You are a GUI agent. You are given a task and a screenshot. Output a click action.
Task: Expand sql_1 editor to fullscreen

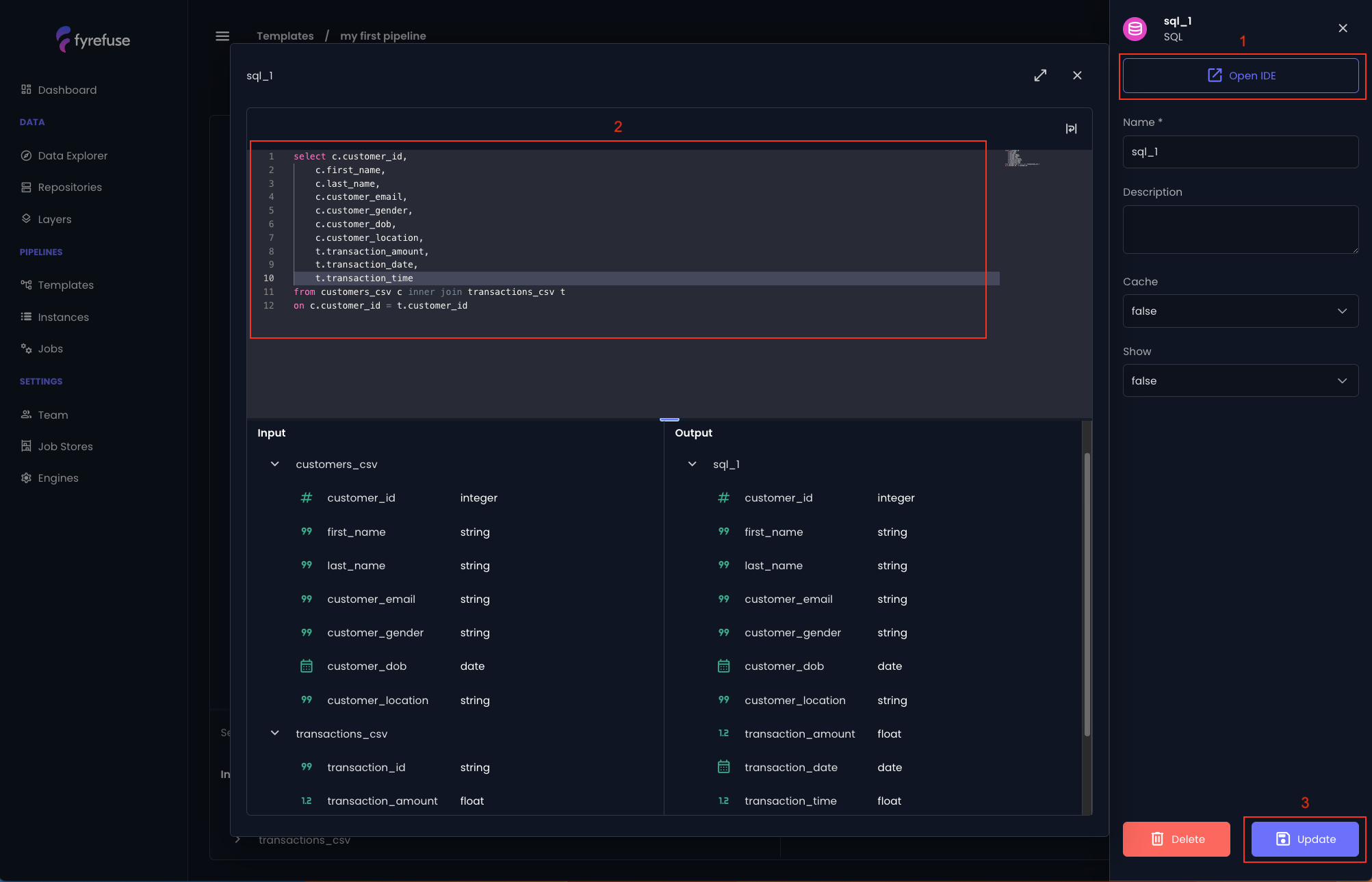(1040, 75)
